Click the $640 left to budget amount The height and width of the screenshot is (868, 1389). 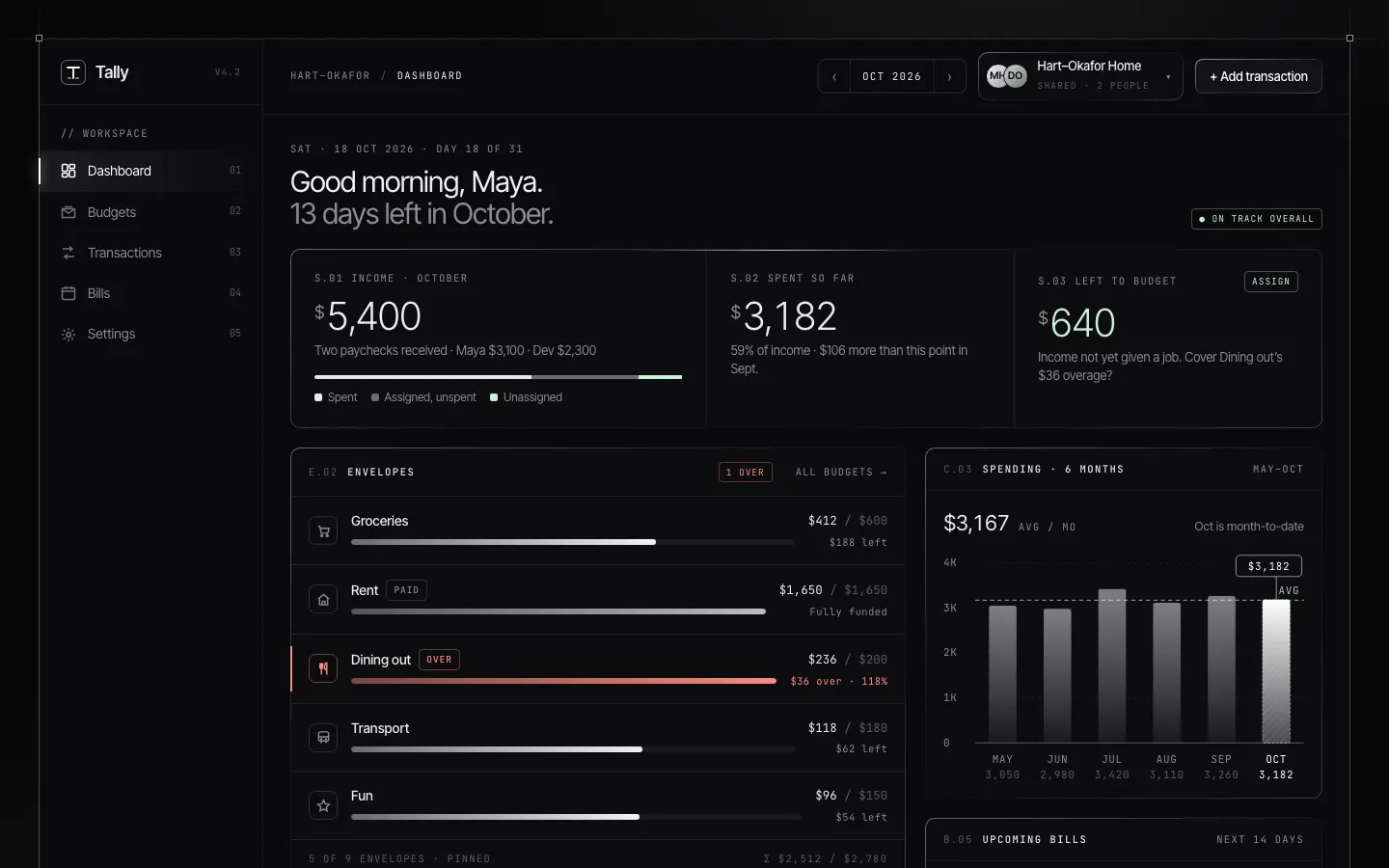coord(1076,323)
